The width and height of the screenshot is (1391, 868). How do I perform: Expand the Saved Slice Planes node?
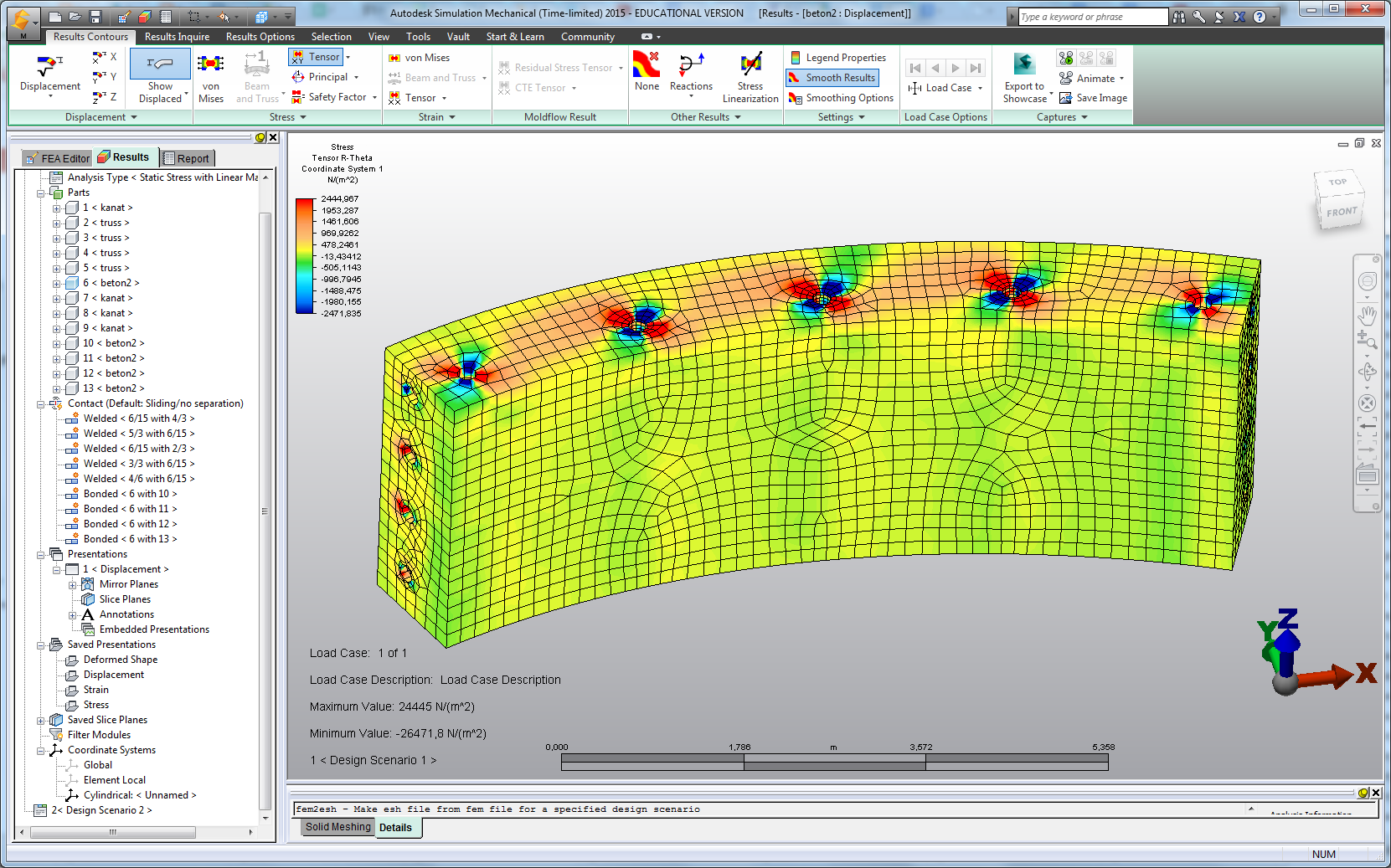click(40, 721)
